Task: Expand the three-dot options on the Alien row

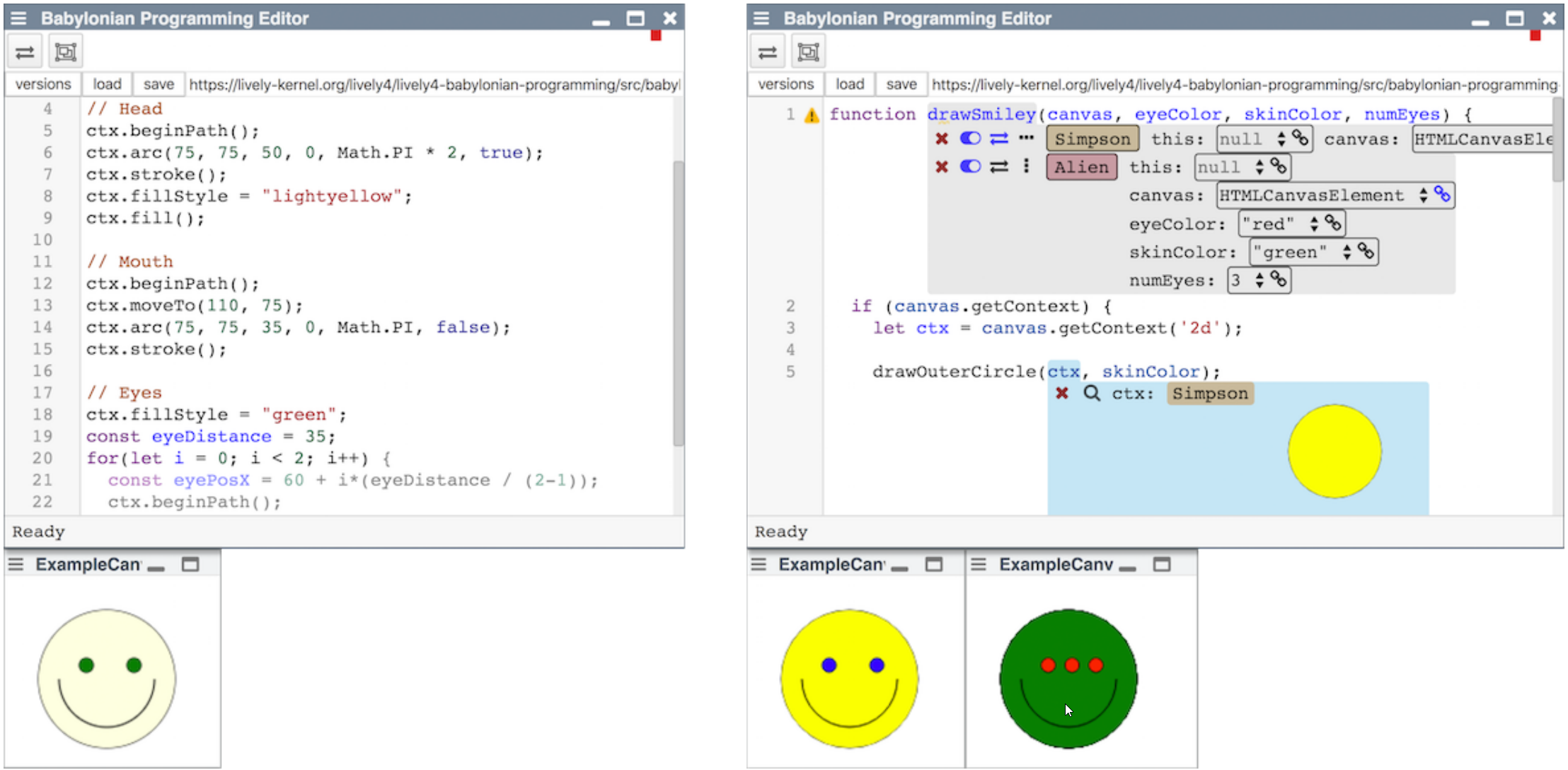Action: point(1026,167)
